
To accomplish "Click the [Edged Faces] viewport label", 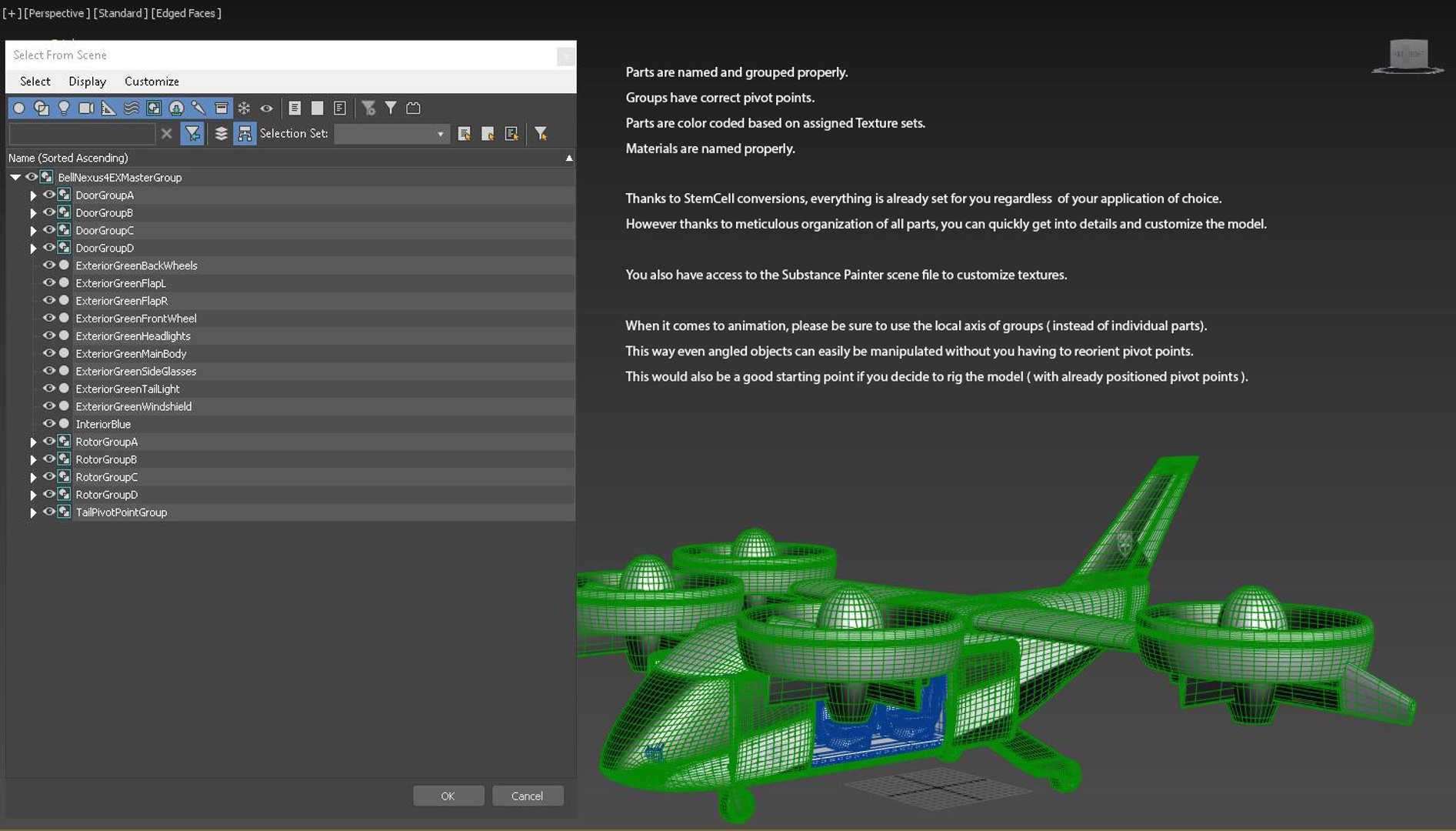I will tap(186, 13).
